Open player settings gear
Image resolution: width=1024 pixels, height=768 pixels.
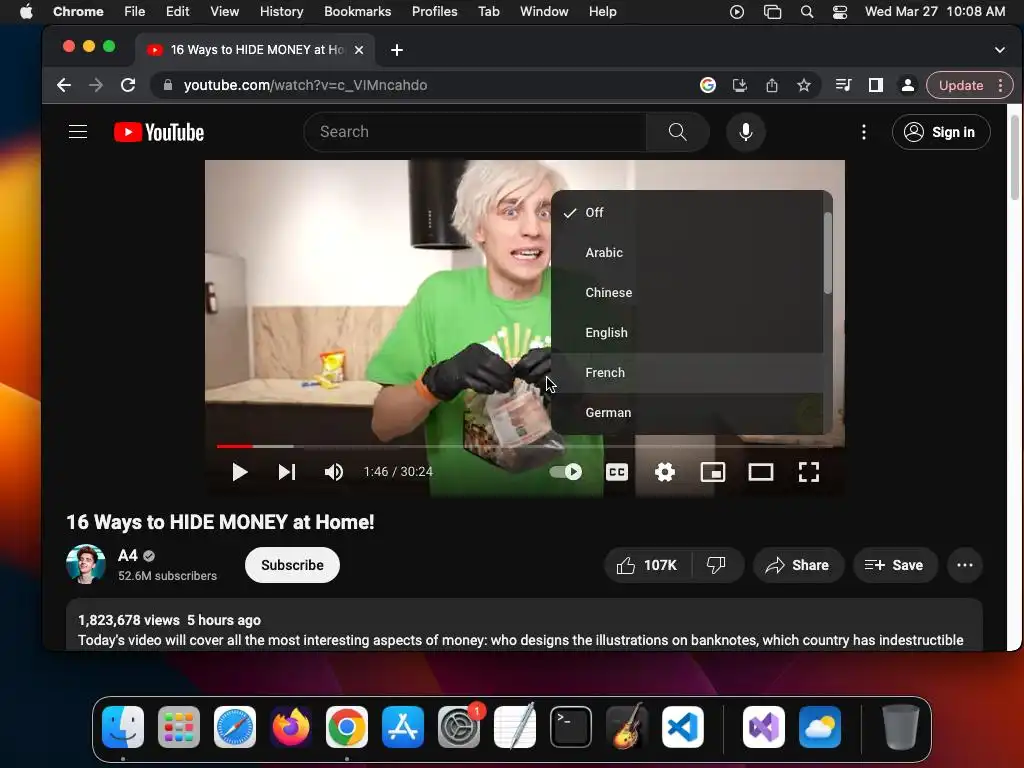click(x=664, y=472)
